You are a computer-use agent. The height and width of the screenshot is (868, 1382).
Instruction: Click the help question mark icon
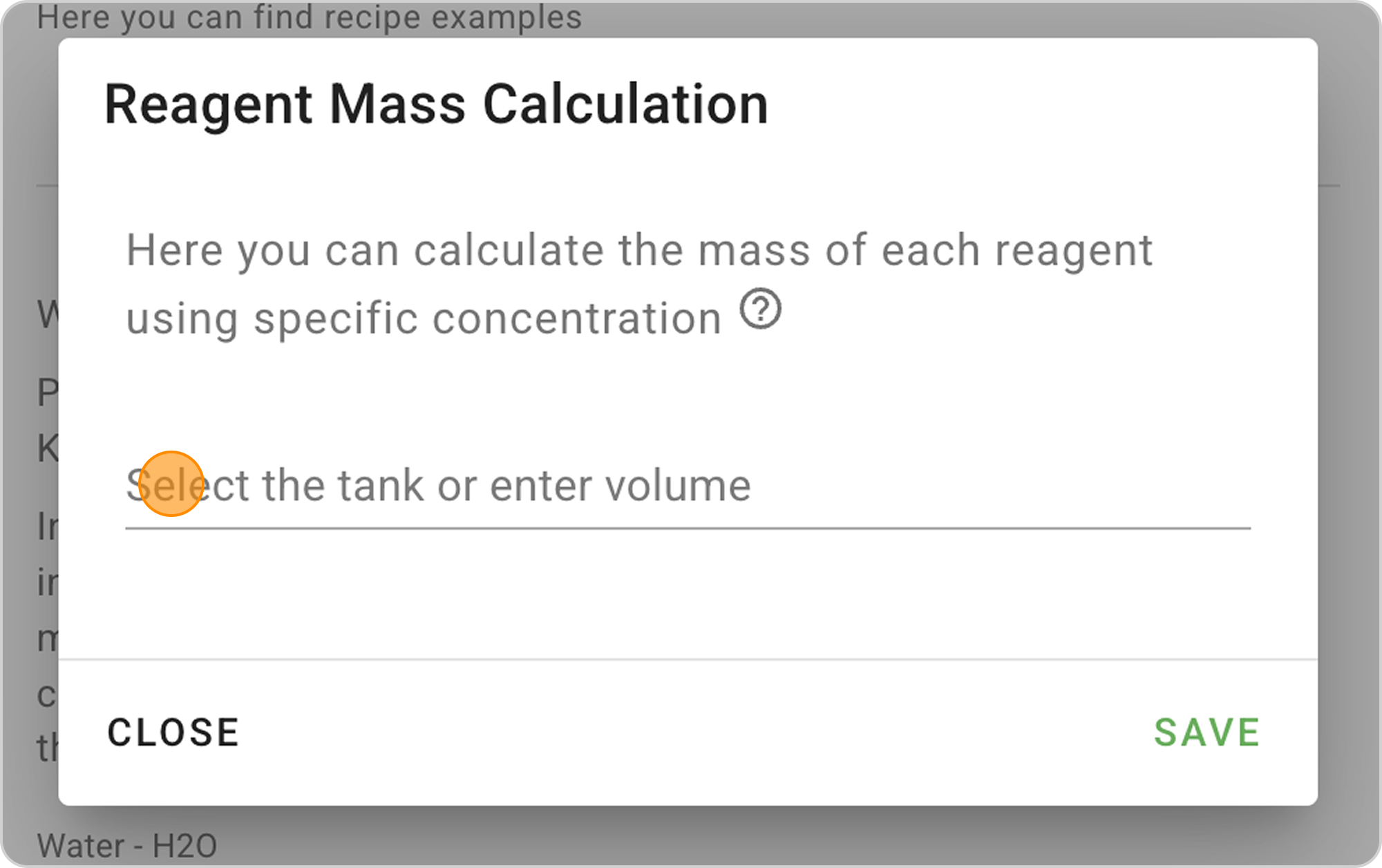tap(760, 309)
